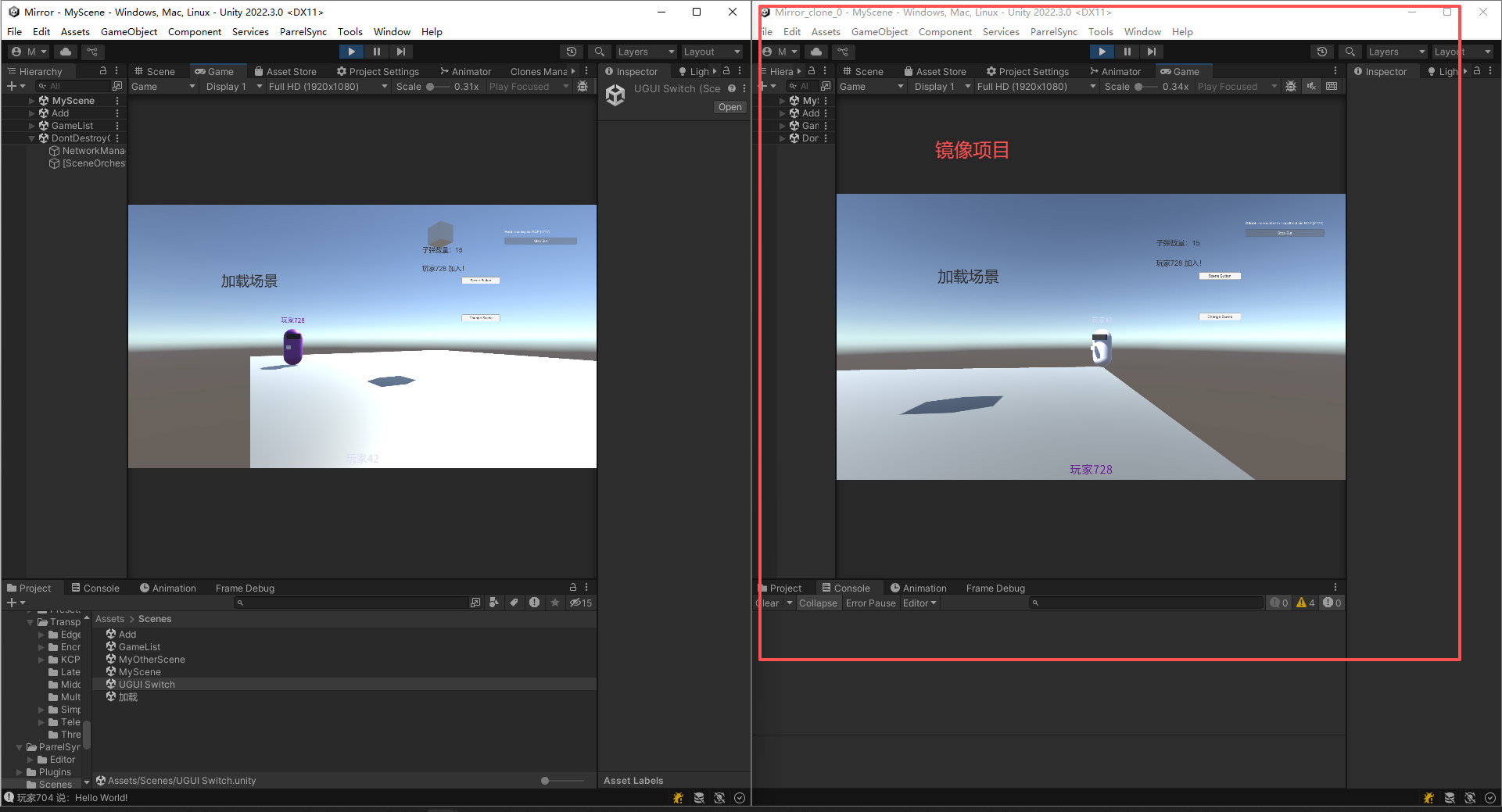Switch to Animator tab in Mirror window
Viewport: 1502px width, 812px height.
click(x=465, y=71)
